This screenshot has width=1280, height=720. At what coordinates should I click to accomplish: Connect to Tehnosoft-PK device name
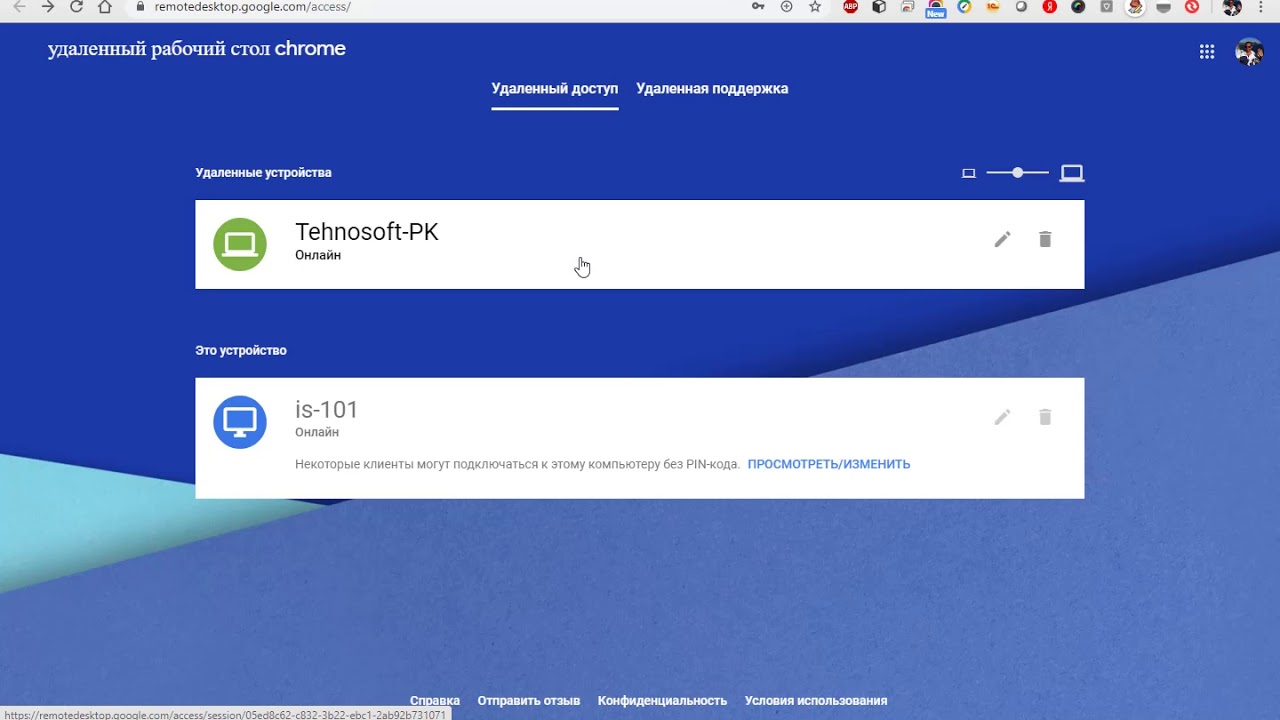coord(367,232)
